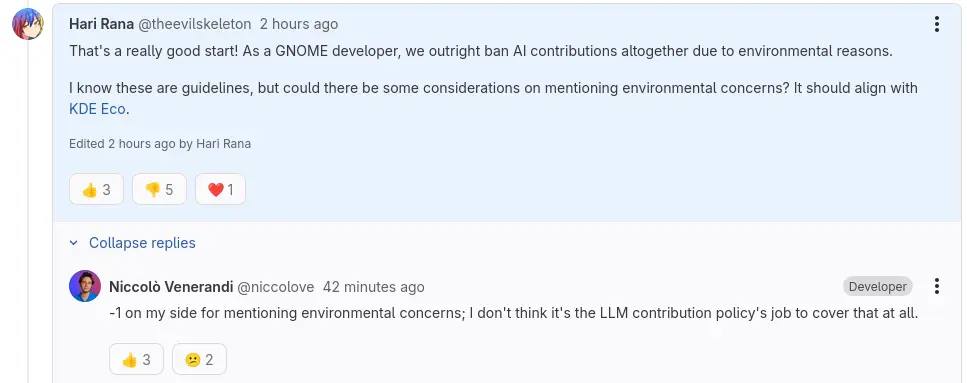Open Niccolò Venerandi's reply options kebab menu
Viewport: 967px width, 383px height.
click(936, 286)
